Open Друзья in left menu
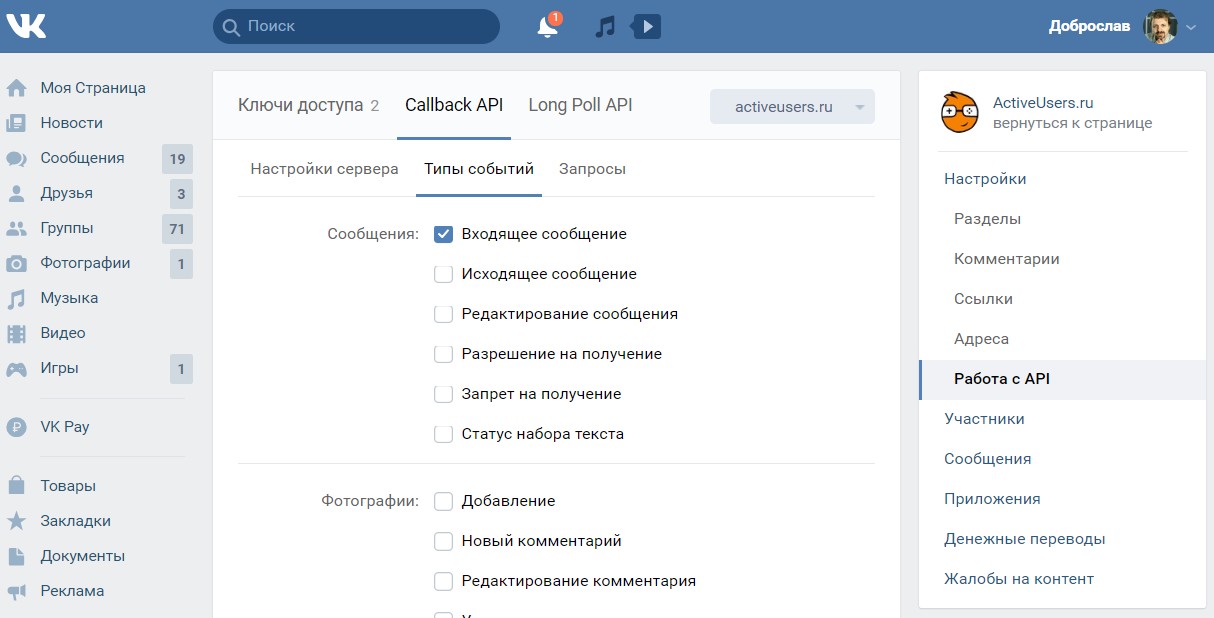The height and width of the screenshot is (618, 1214). (x=67, y=193)
